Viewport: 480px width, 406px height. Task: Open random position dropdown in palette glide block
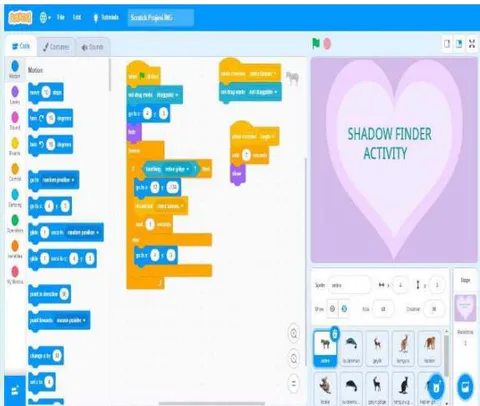pyautogui.click(x=83, y=232)
